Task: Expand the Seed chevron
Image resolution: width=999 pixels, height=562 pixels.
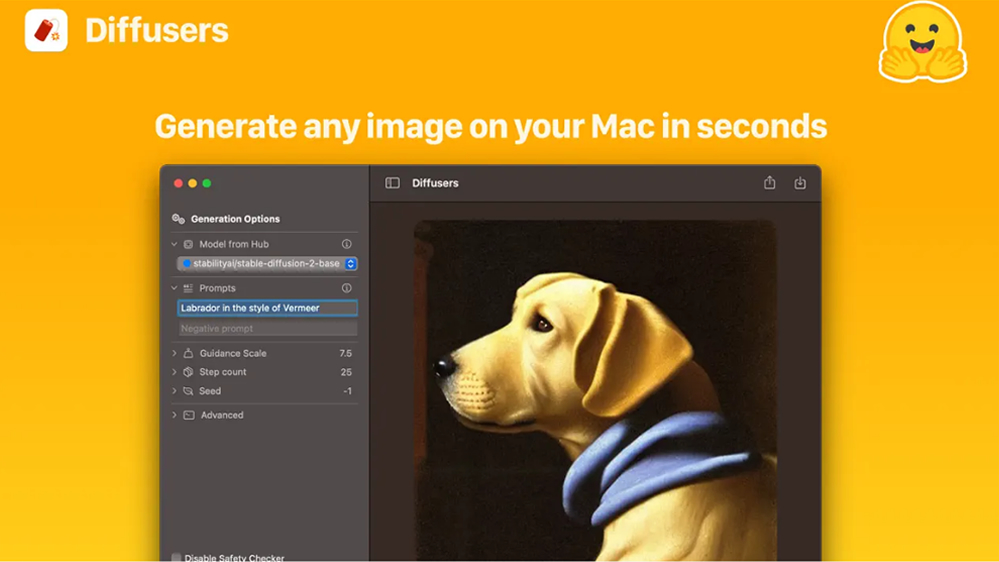Action: tap(175, 391)
